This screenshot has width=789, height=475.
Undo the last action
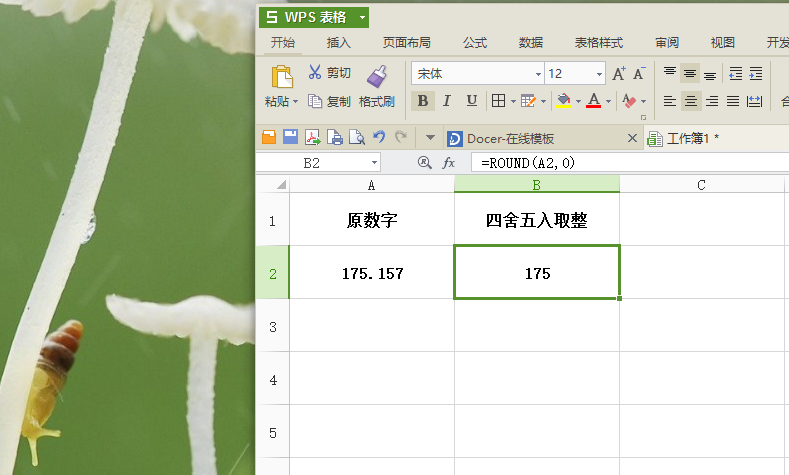(x=379, y=136)
